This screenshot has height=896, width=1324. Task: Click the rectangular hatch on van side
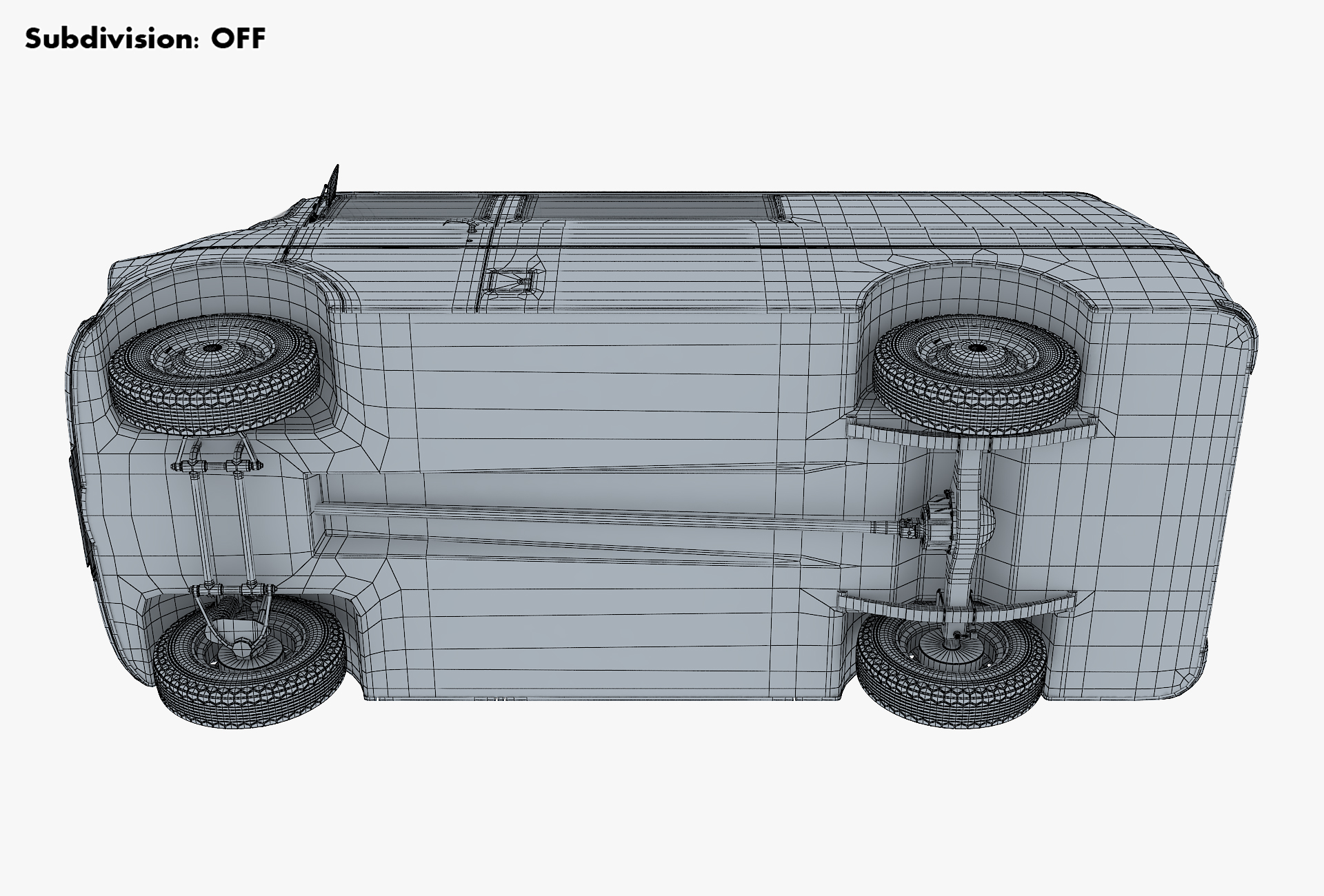pyautogui.click(x=512, y=280)
